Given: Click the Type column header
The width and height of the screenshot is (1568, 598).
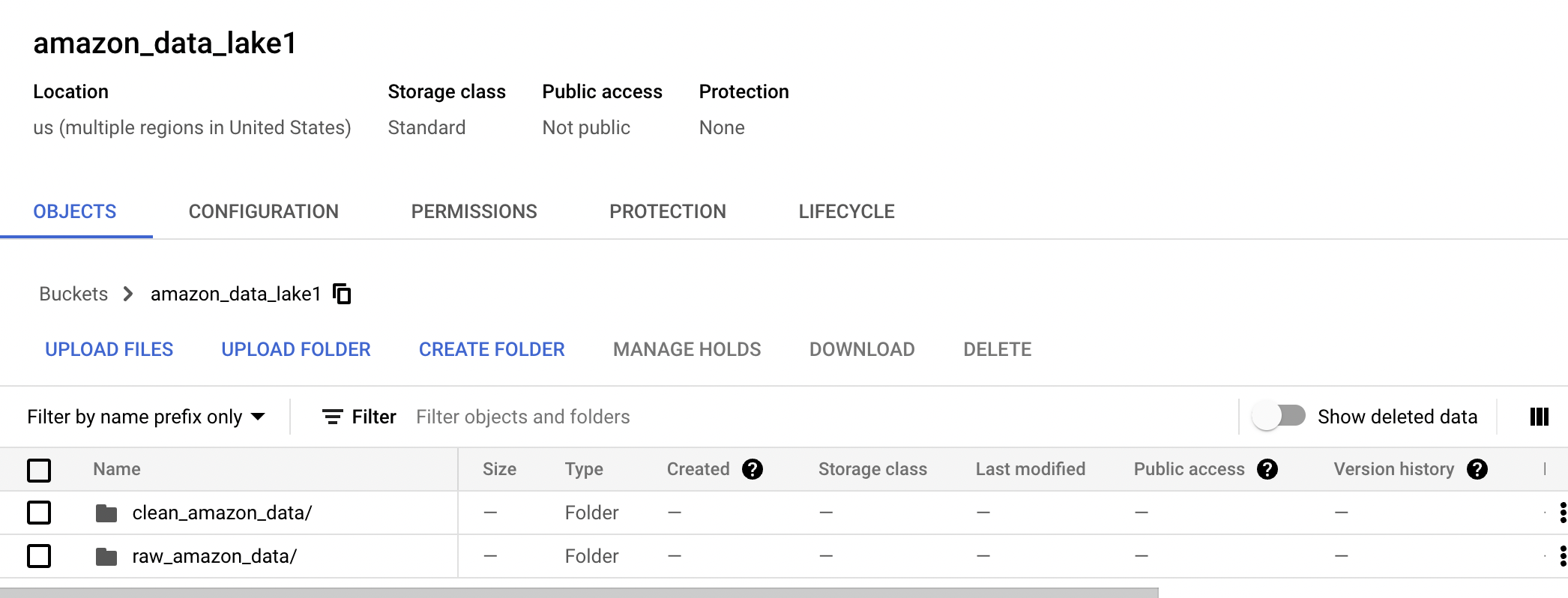Looking at the screenshot, I should point(584,469).
